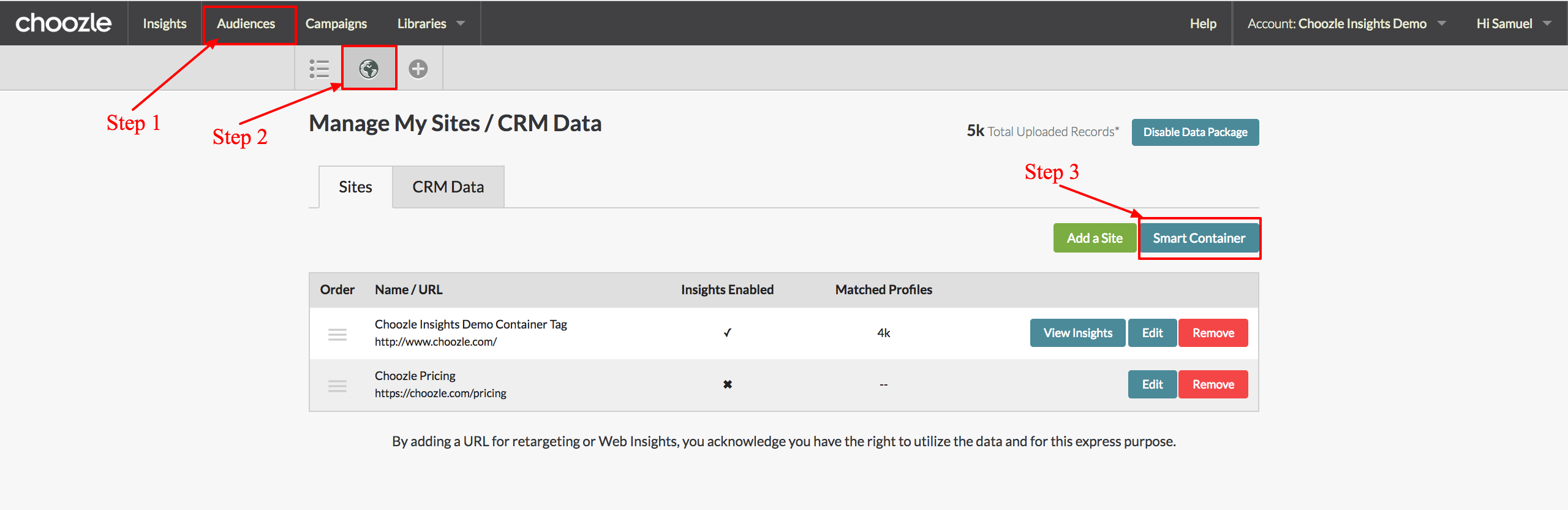
Task: View Insights for Choozle Insights Demo Container Tag
Action: point(1078,333)
